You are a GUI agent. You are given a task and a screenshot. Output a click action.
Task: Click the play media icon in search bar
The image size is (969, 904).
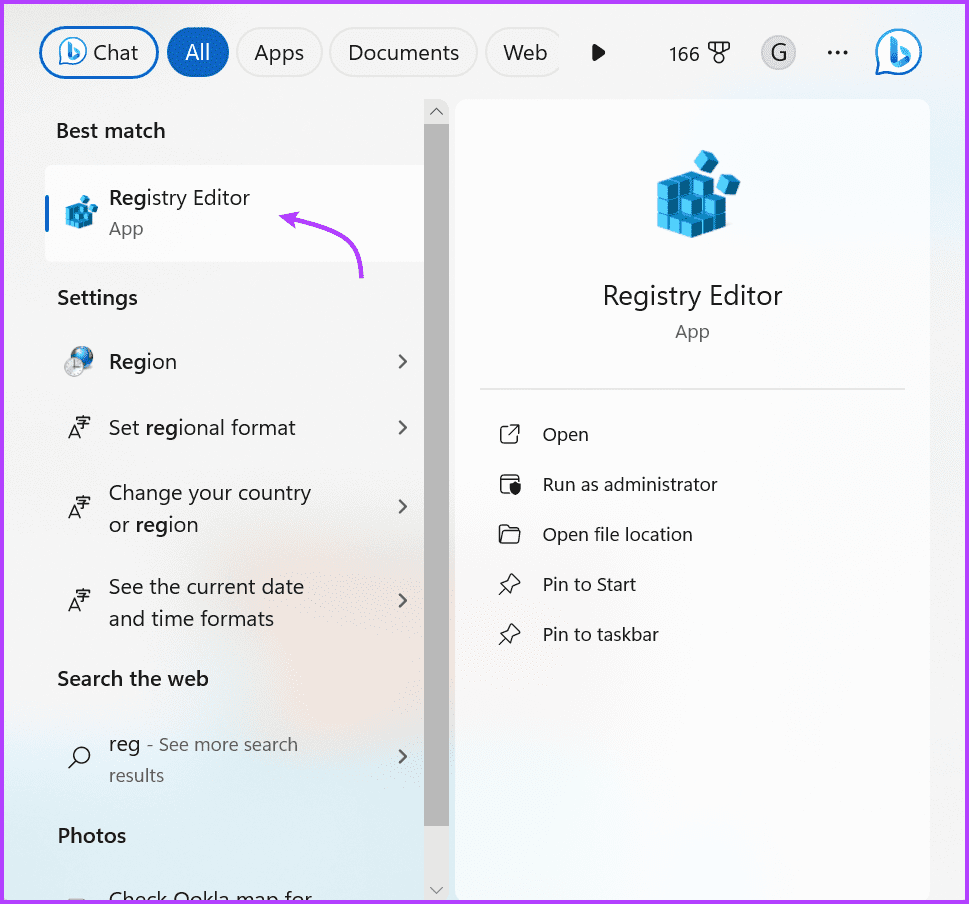(598, 52)
